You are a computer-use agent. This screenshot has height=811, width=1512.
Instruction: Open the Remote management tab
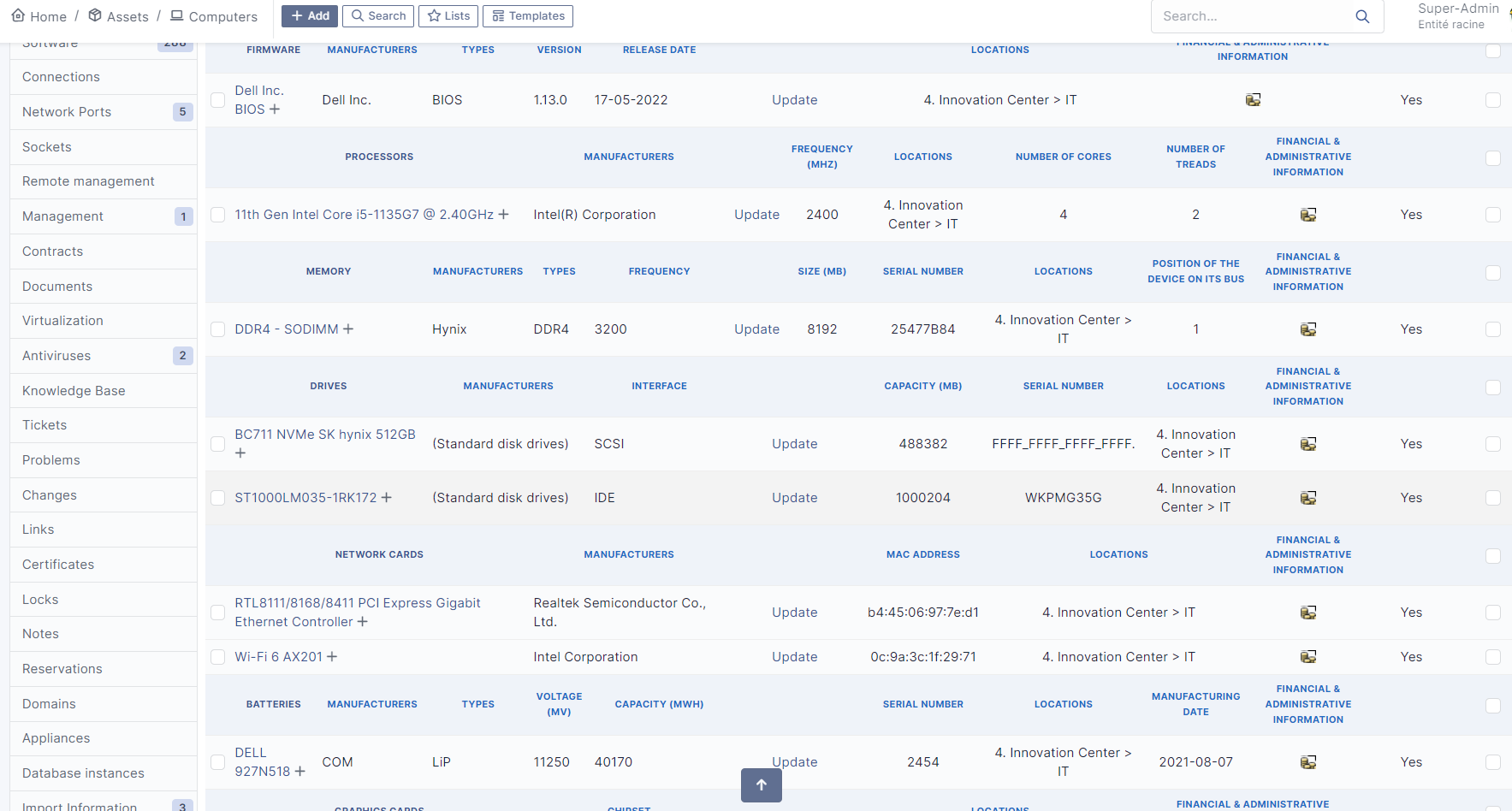coord(104,181)
